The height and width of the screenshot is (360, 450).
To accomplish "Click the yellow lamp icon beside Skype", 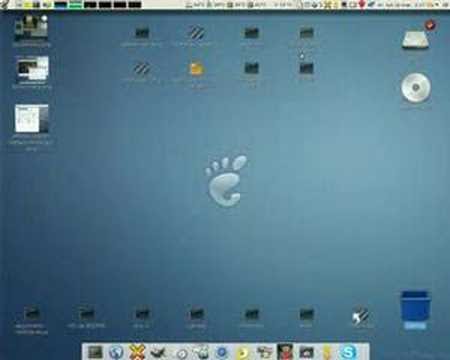I will [x=328, y=352].
